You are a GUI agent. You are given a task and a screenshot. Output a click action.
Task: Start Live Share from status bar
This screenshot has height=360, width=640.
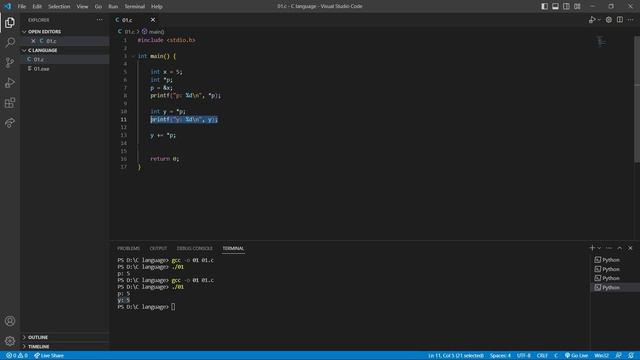coord(49,356)
